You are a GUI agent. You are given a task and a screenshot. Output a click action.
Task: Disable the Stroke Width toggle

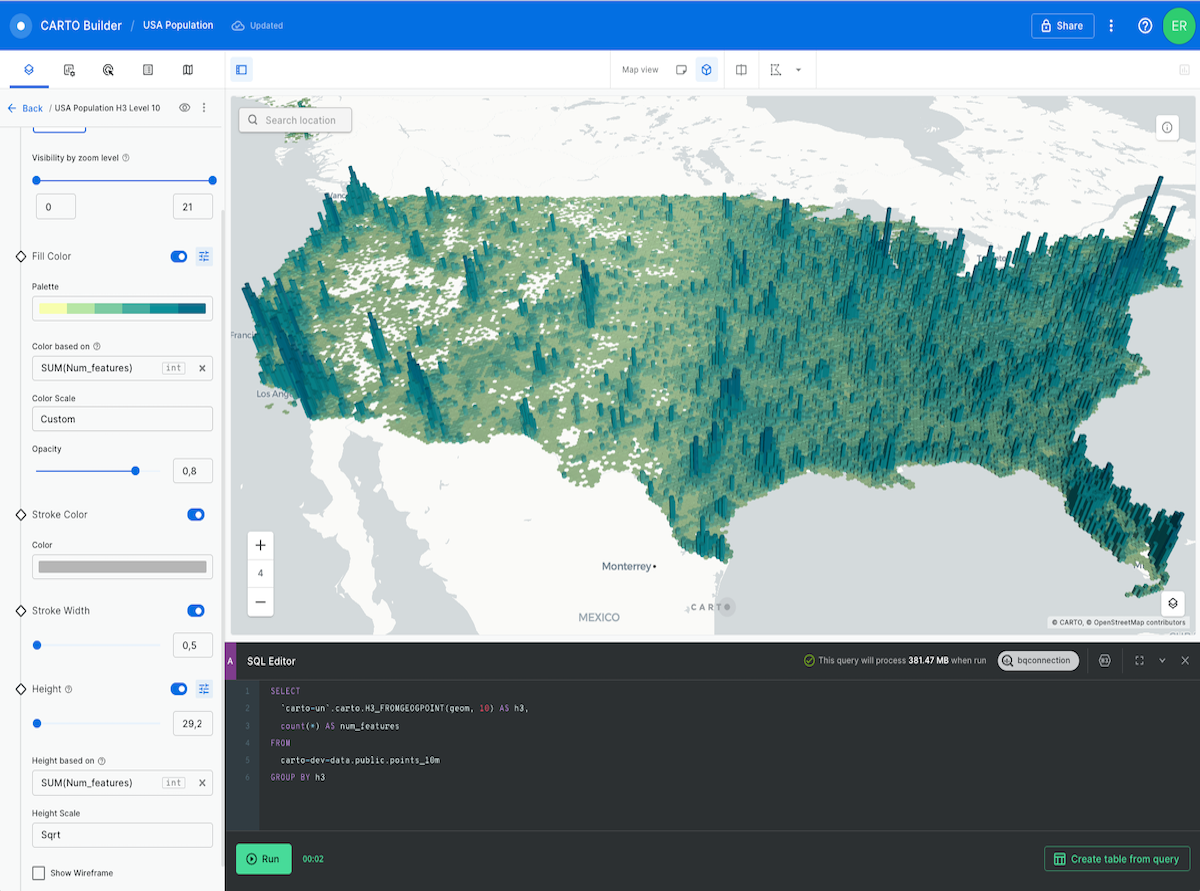tap(196, 610)
